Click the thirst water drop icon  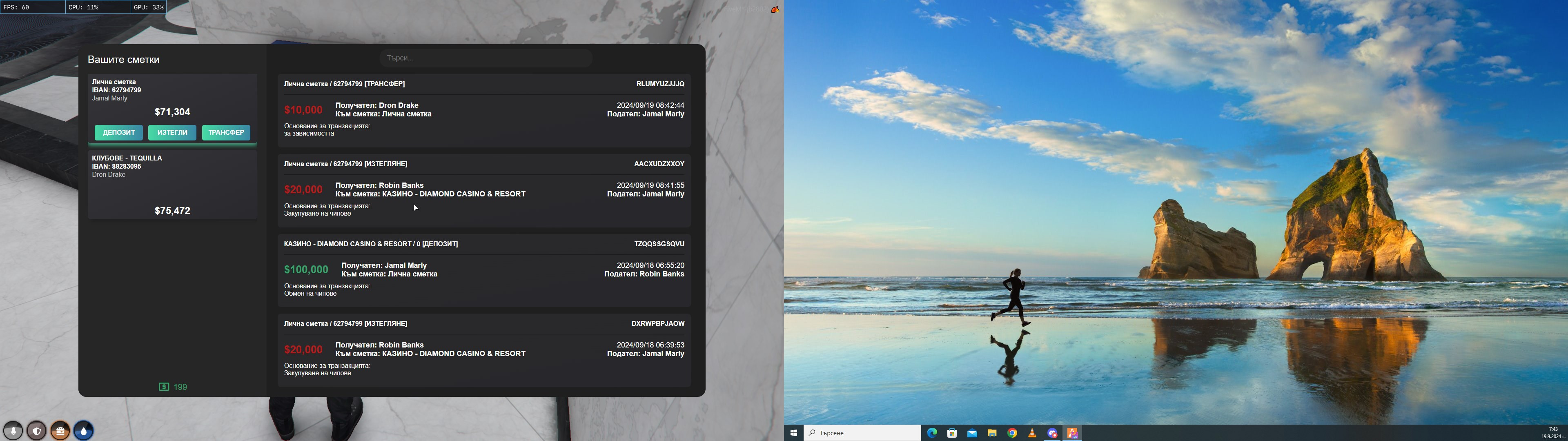(x=83, y=431)
